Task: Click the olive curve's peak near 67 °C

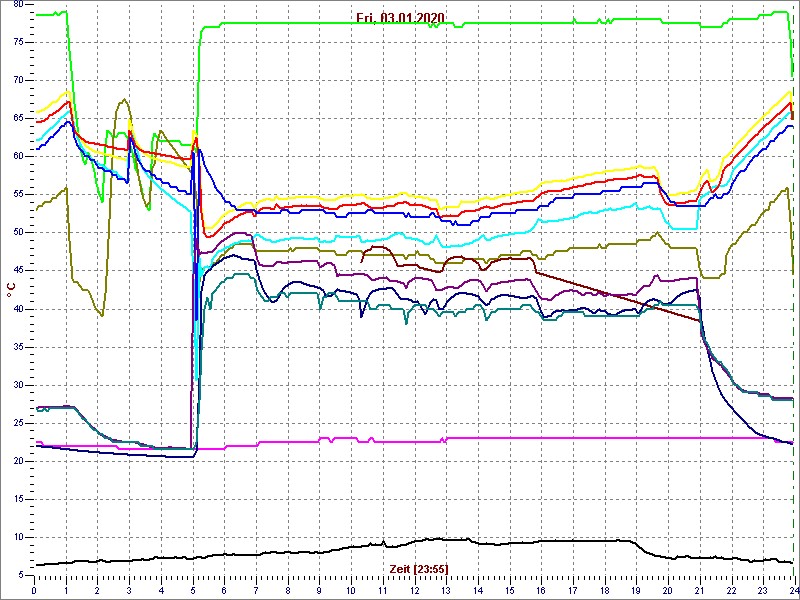Action: coord(123,100)
